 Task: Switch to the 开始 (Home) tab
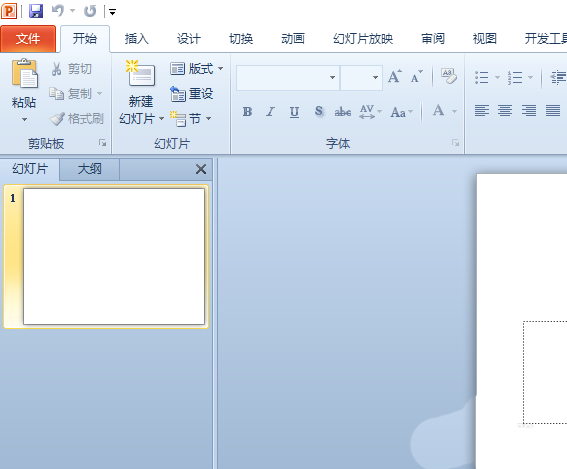coord(85,38)
